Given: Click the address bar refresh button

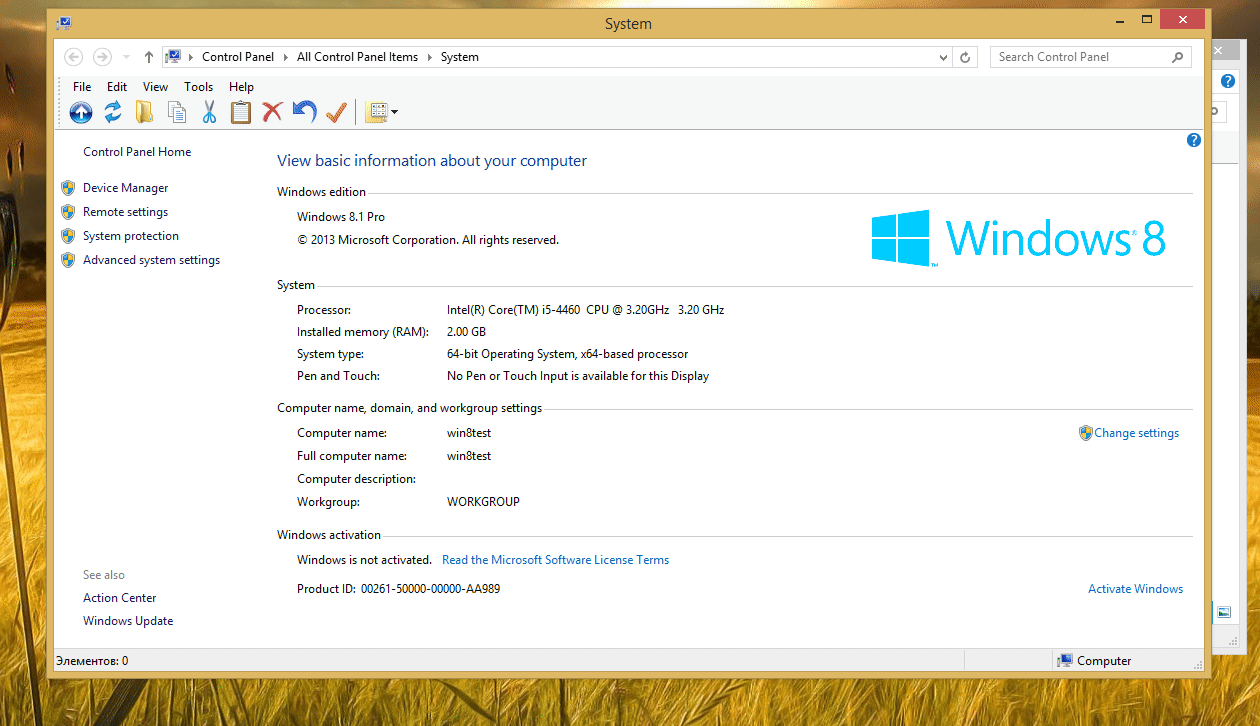Looking at the screenshot, I should tap(965, 58).
